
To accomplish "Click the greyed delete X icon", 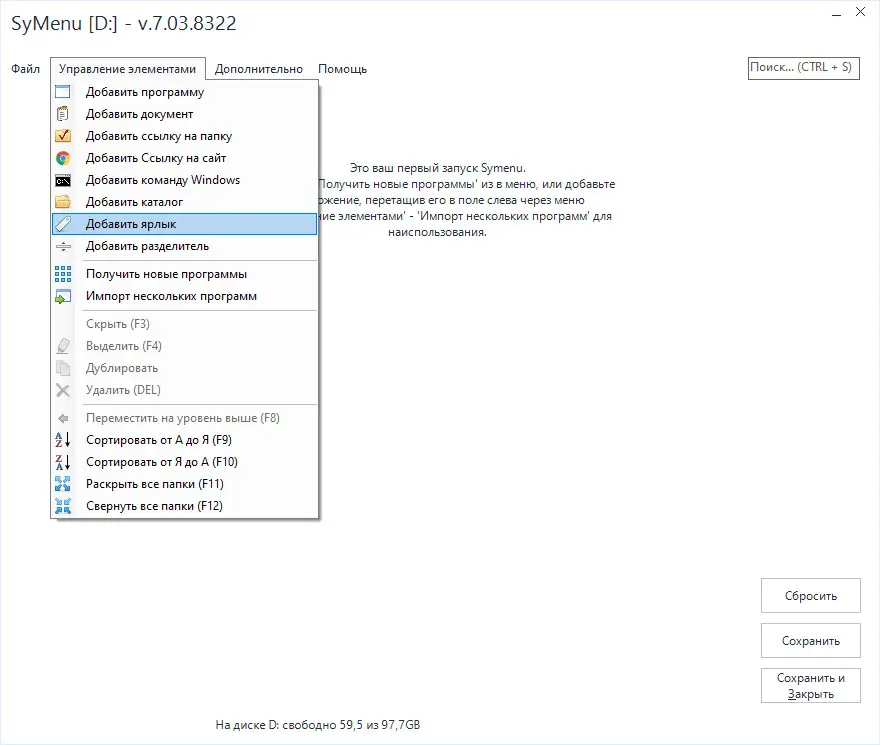I will click(x=63, y=390).
